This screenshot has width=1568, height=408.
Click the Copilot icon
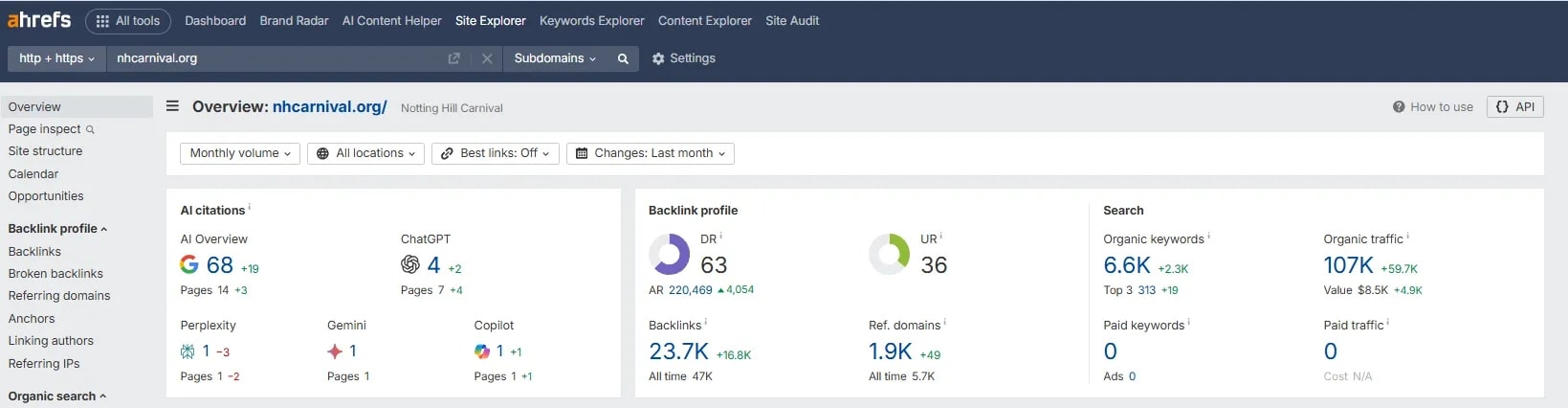click(482, 351)
